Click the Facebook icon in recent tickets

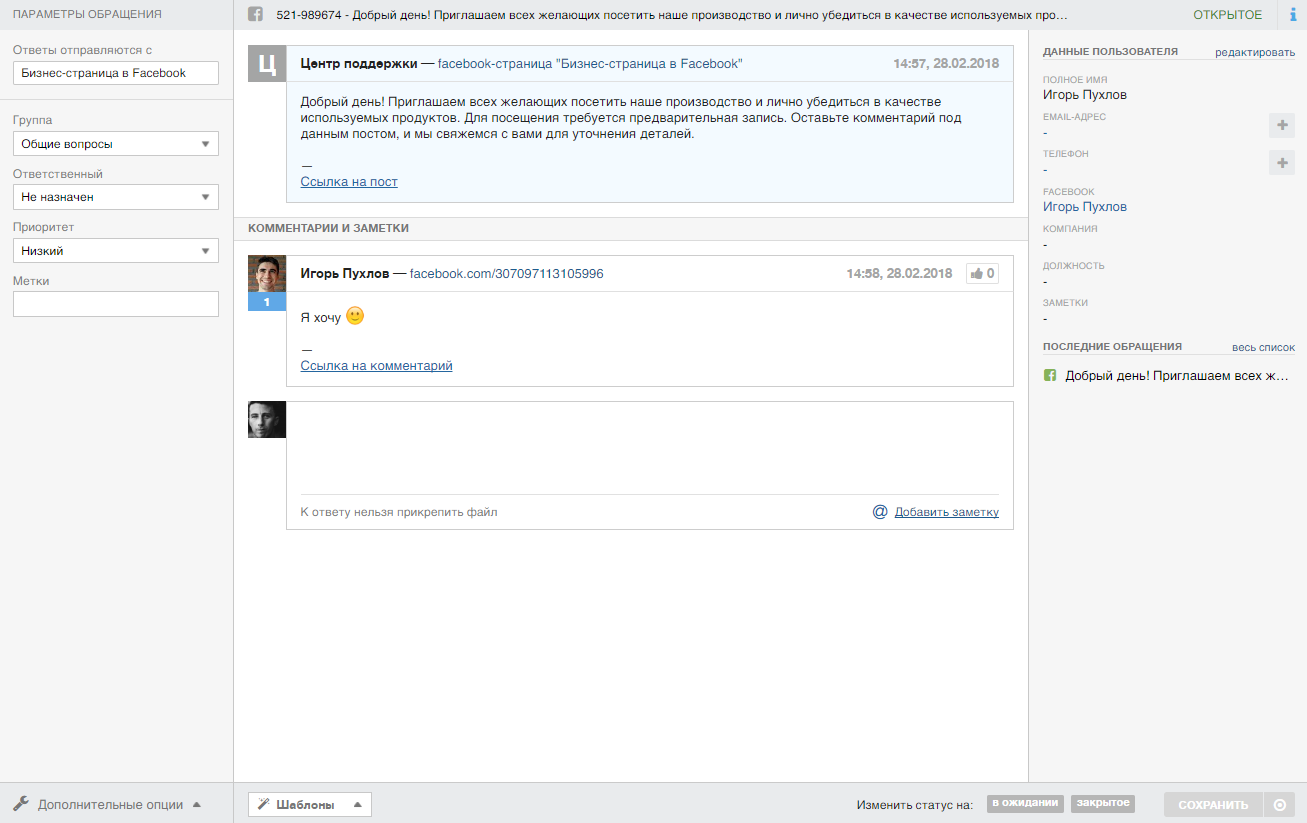tap(1050, 376)
